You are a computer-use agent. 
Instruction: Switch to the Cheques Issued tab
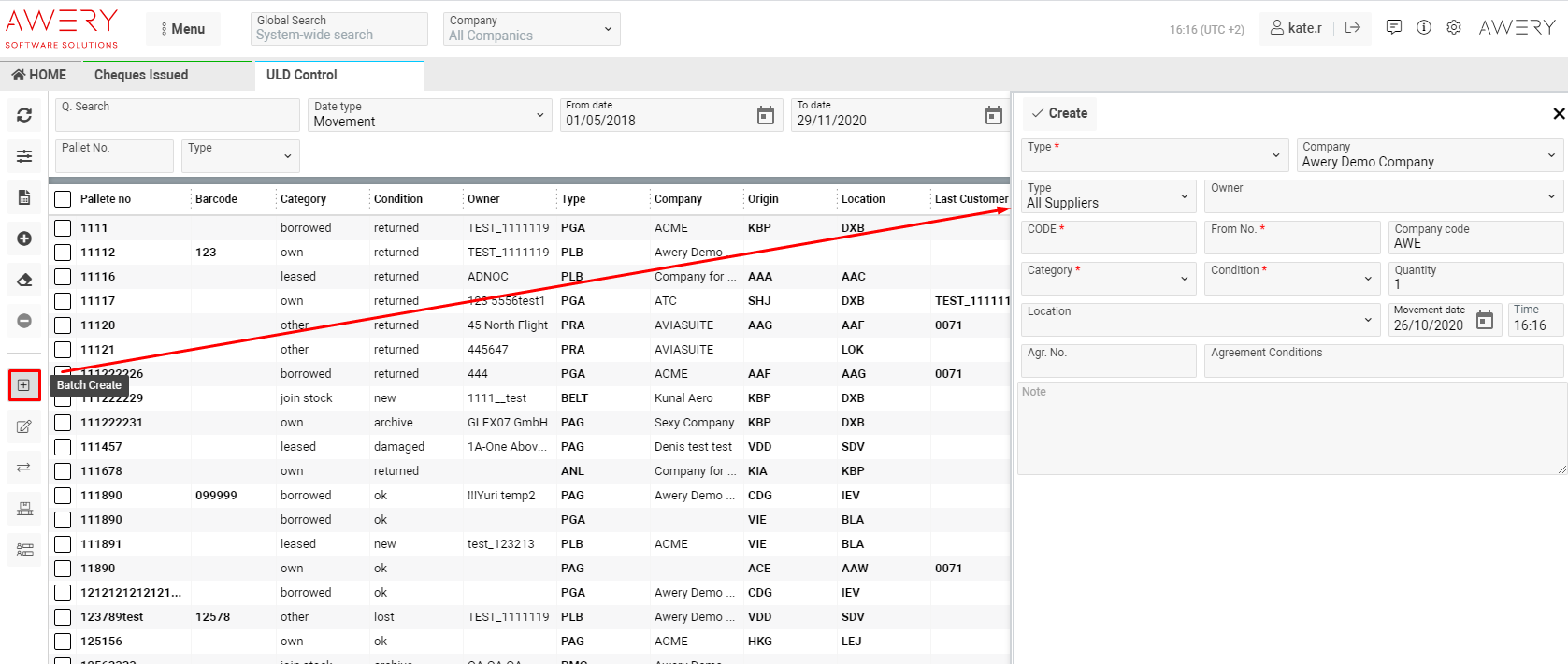pos(141,75)
